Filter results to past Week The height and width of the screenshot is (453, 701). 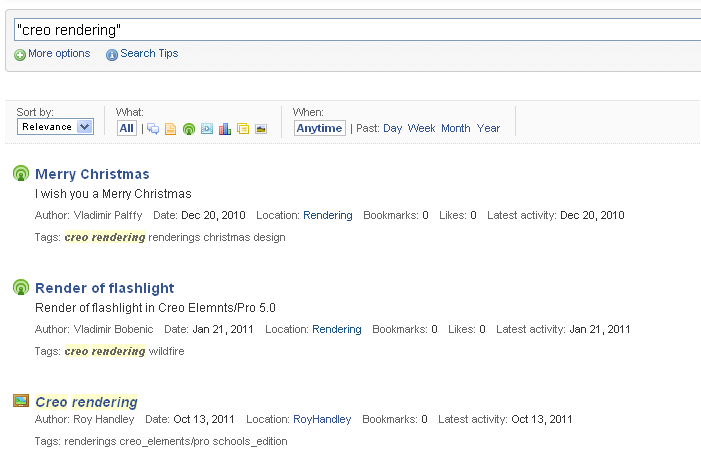[x=421, y=128]
